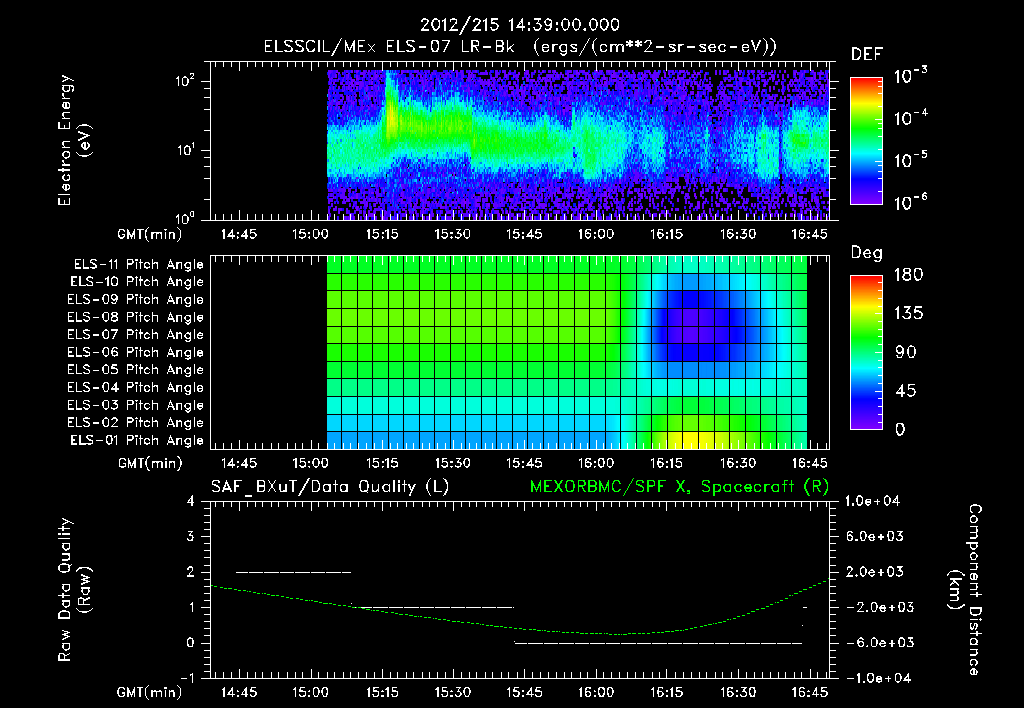Viewport: 1024px width, 708px height.
Task: Click the 1.0e+04 right axis value
Action: 873,501
